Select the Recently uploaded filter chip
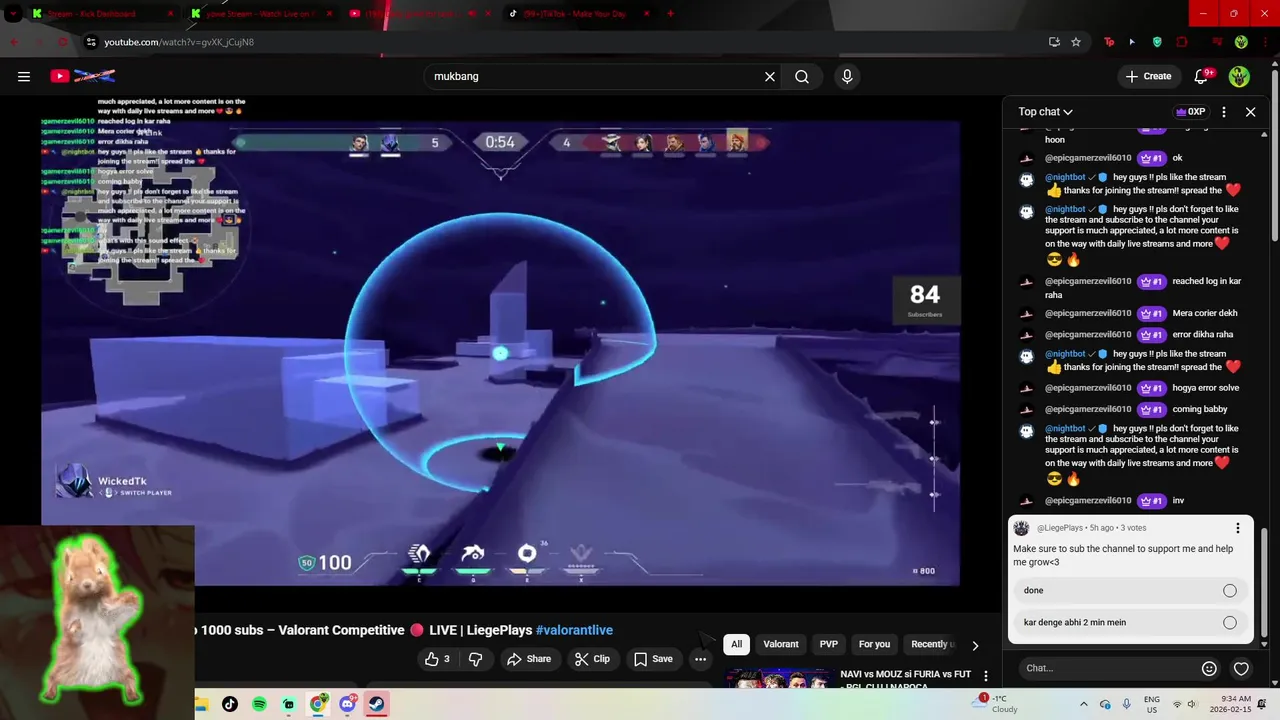The height and width of the screenshot is (720, 1280). (931, 644)
